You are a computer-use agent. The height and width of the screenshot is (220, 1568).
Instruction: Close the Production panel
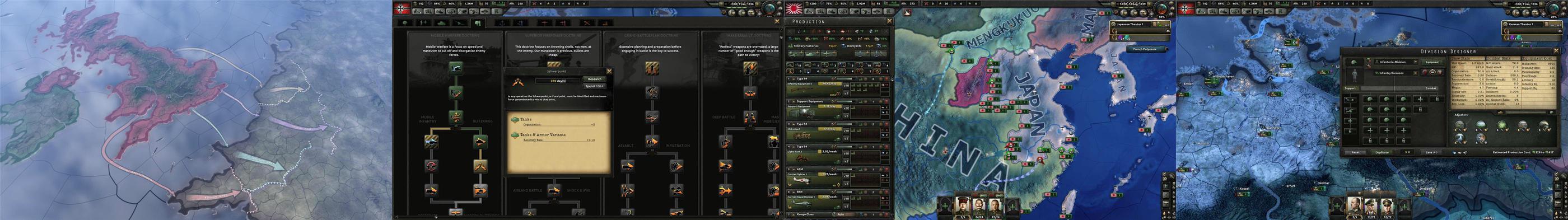pyautogui.click(x=889, y=21)
